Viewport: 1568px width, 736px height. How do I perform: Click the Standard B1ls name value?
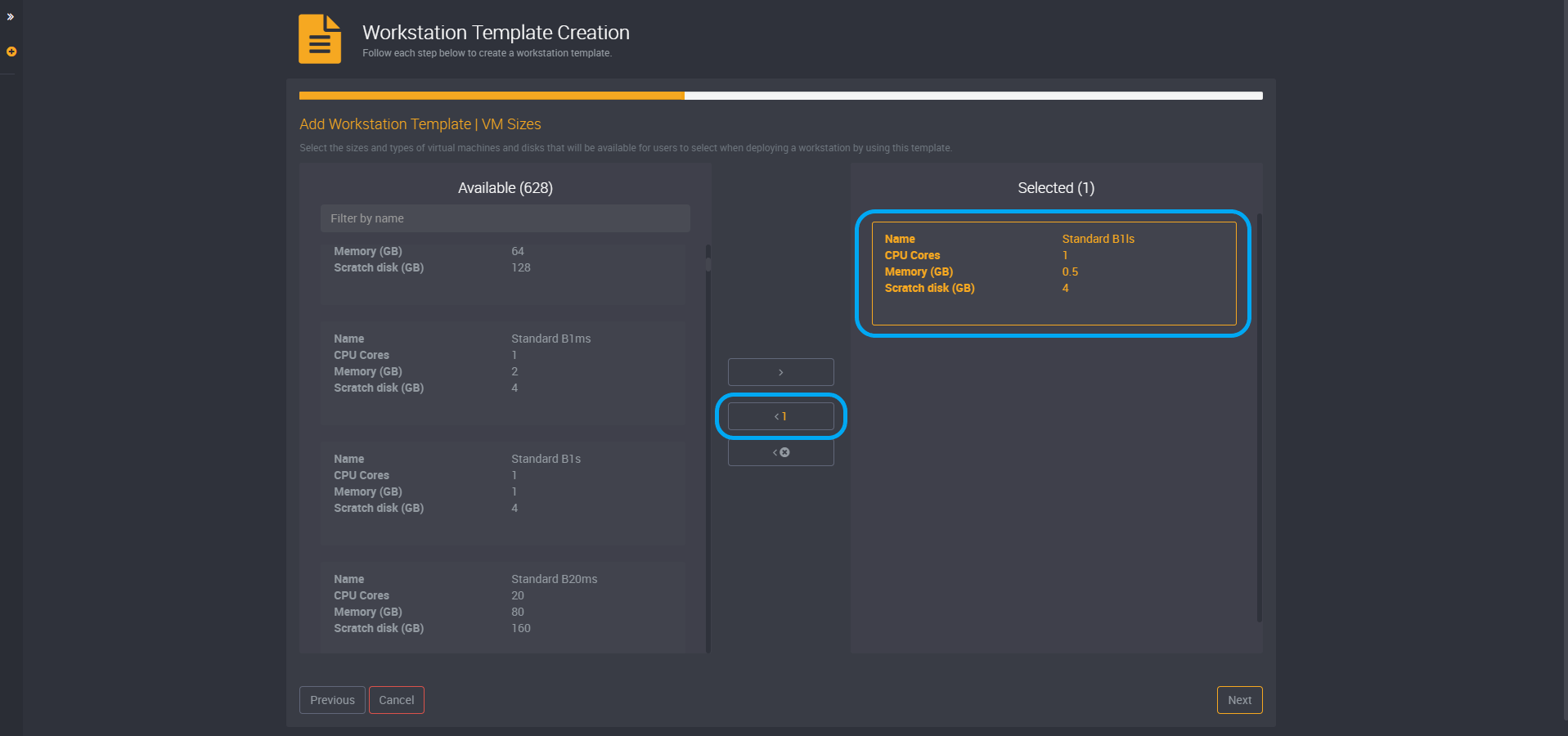coord(1098,239)
